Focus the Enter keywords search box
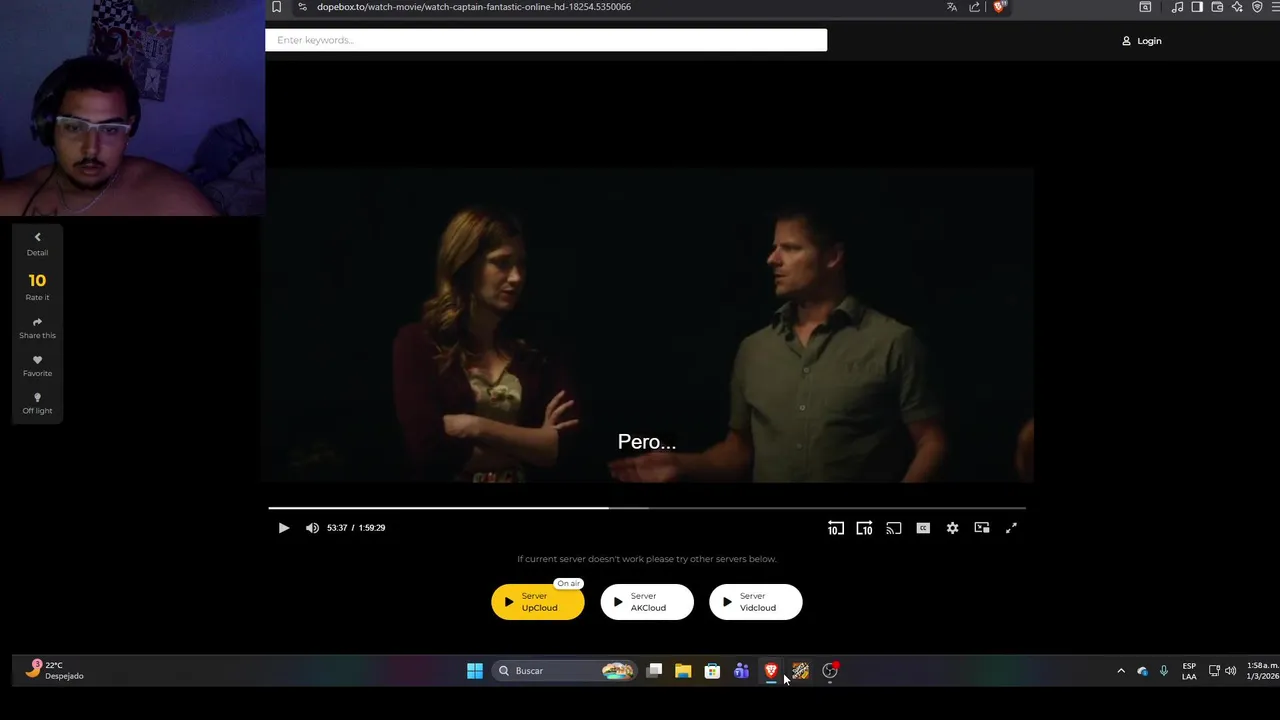1280x720 pixels. 546,40
